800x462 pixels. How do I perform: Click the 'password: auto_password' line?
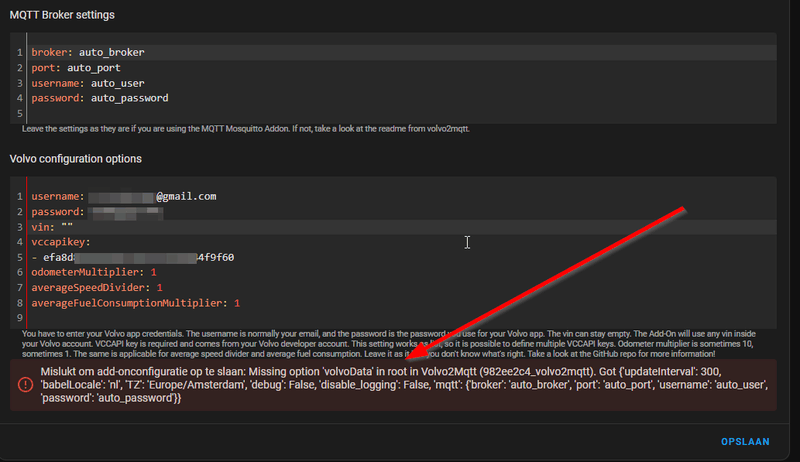pyautogui.click(x=99, y=98)
